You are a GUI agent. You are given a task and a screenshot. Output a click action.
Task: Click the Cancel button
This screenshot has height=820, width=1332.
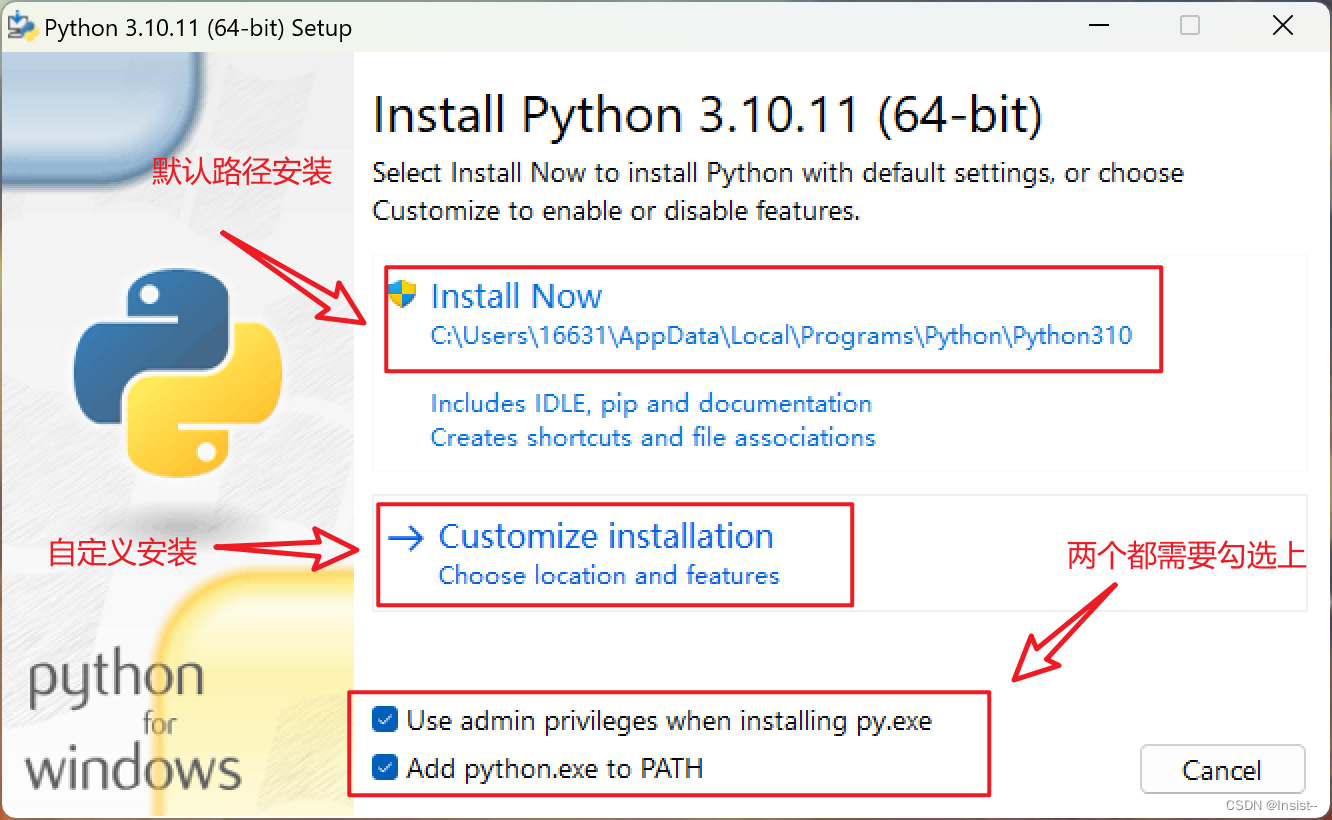[1222, 770]
